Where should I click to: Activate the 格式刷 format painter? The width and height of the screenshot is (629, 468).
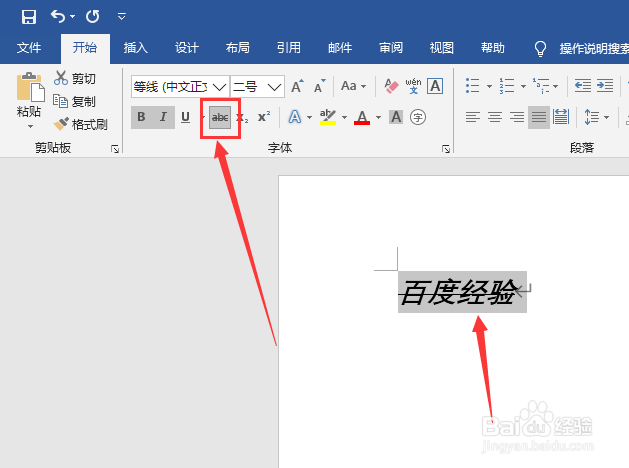[x=81, y=124]
